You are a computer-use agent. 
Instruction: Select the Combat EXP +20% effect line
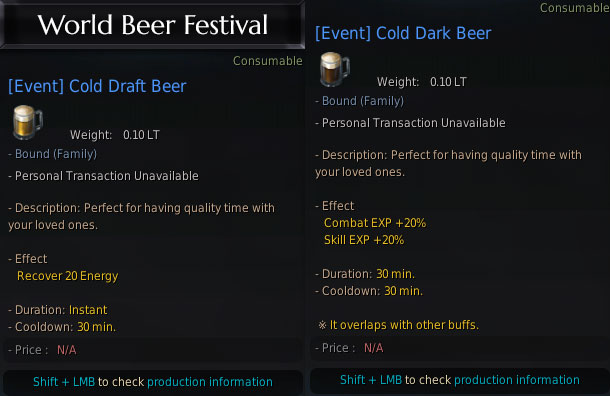coord(375,223)
